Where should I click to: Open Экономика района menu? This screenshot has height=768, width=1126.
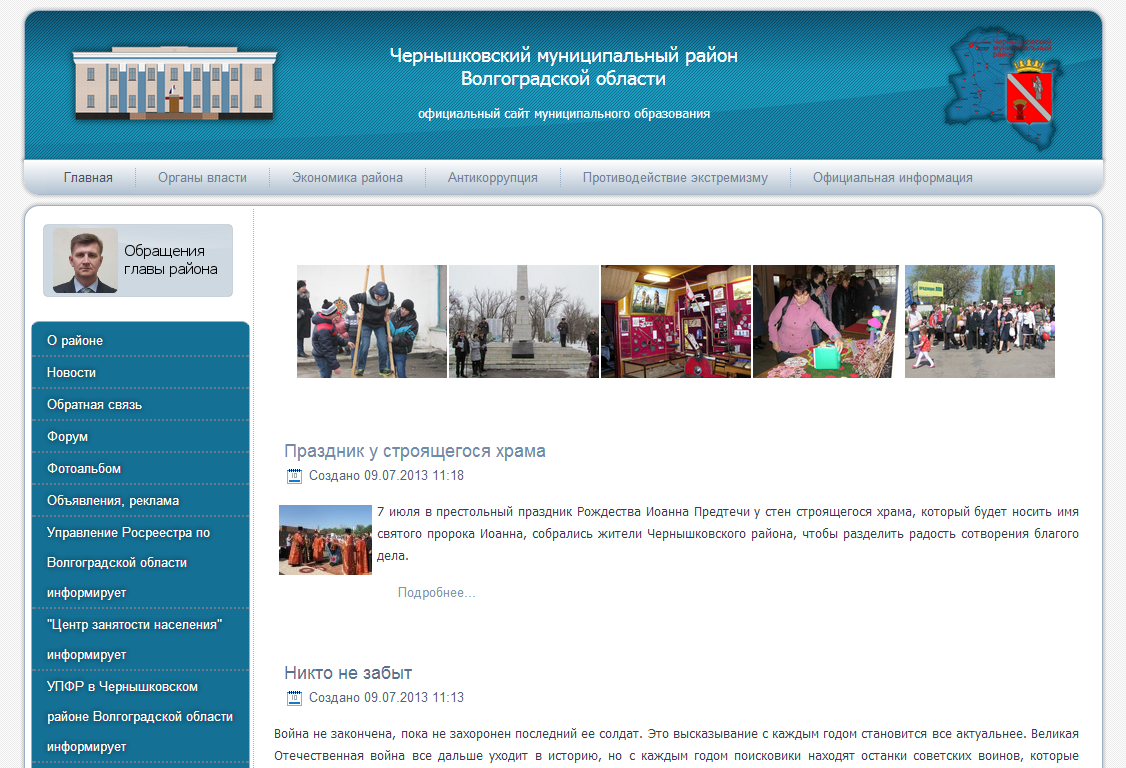[x=347, y=177]
